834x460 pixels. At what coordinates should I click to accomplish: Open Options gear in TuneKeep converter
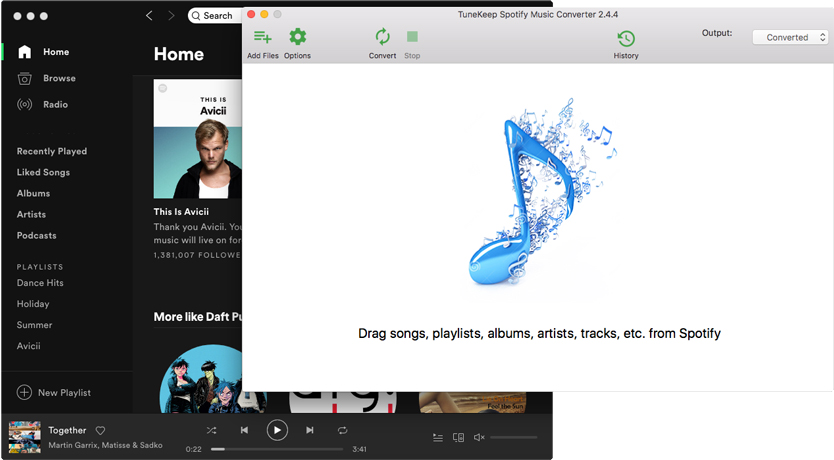[x=297, y=37]
